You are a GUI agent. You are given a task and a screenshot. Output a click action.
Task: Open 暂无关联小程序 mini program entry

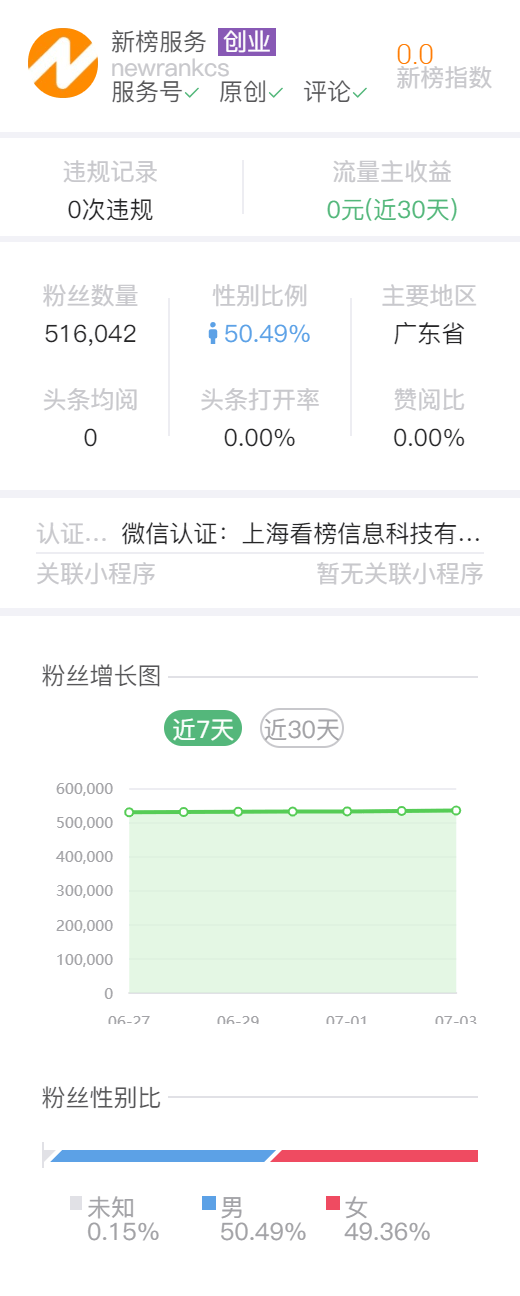400,574
